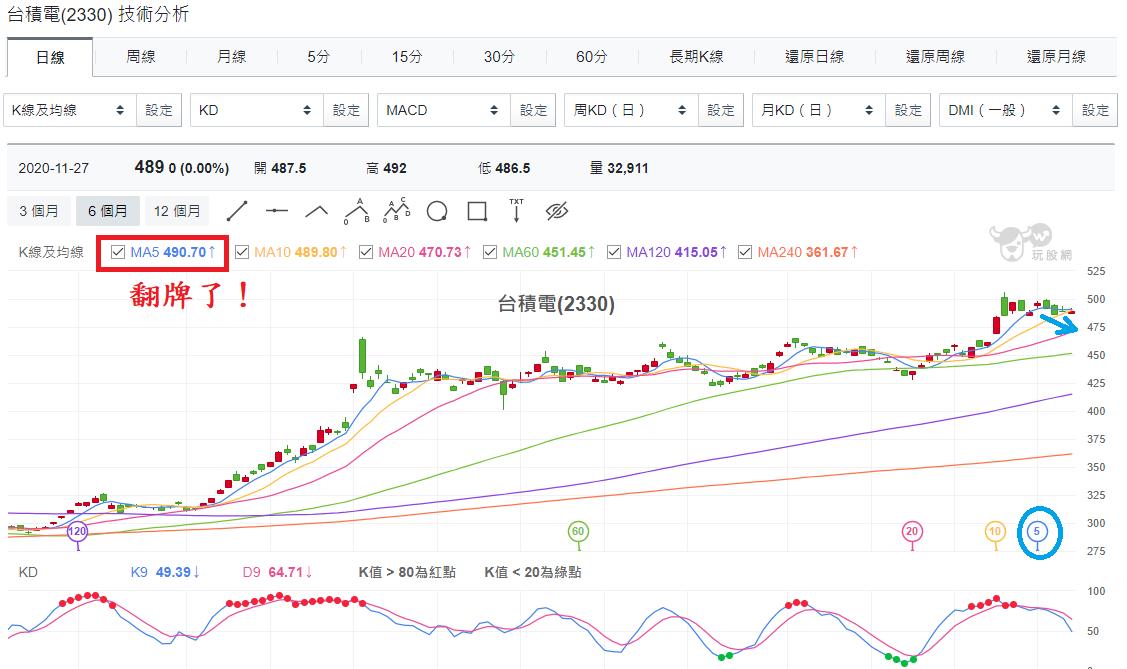This screenshot has width=1127, height=669.
Task: Uncheck the MA120 moving average checkbox
Action: [x=614, y=252]
